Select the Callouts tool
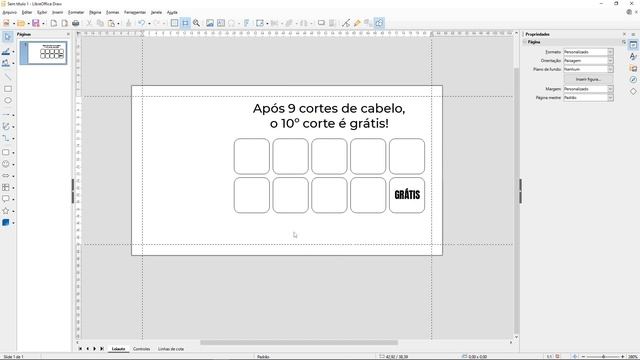640x360 pixels. [x=6, y=199]
